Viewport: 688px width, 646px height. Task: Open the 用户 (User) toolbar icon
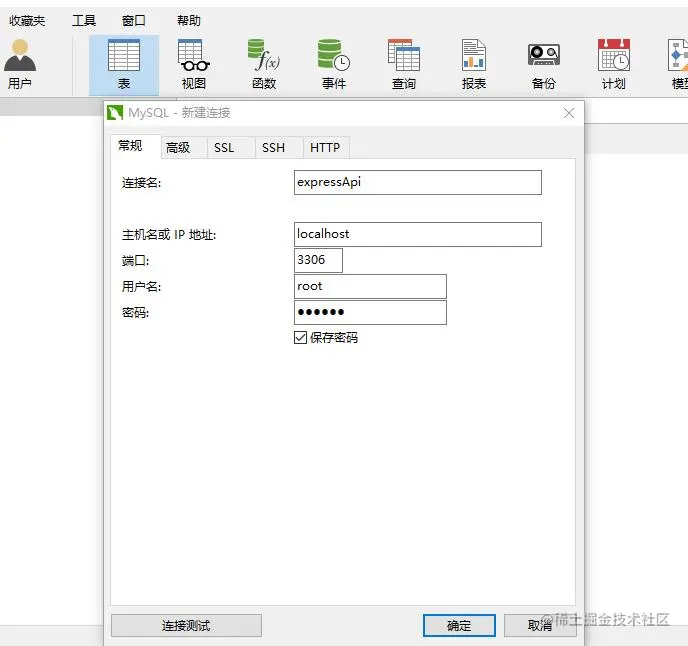point(20,64)
